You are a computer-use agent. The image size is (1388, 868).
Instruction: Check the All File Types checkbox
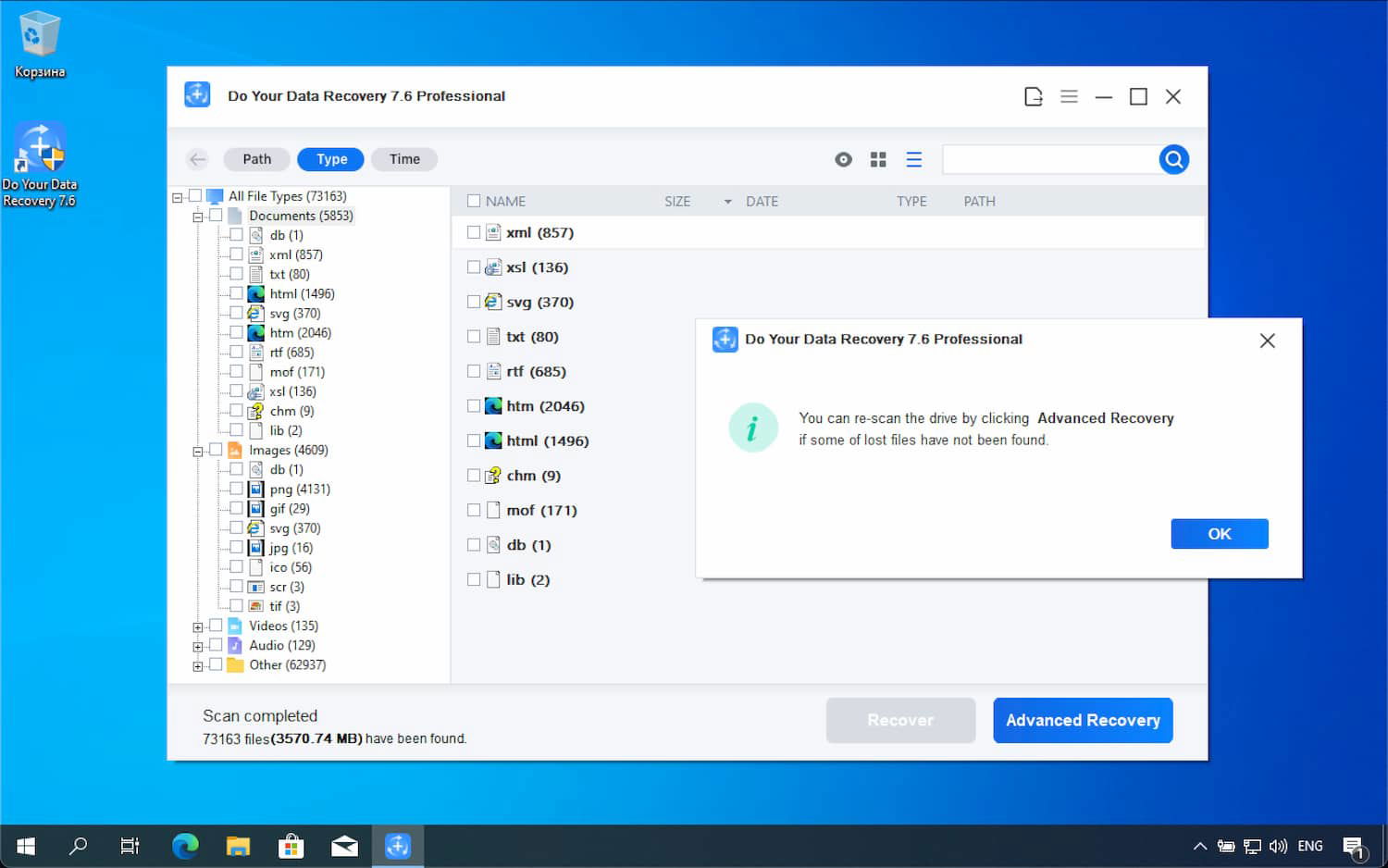tap(195, 195)
